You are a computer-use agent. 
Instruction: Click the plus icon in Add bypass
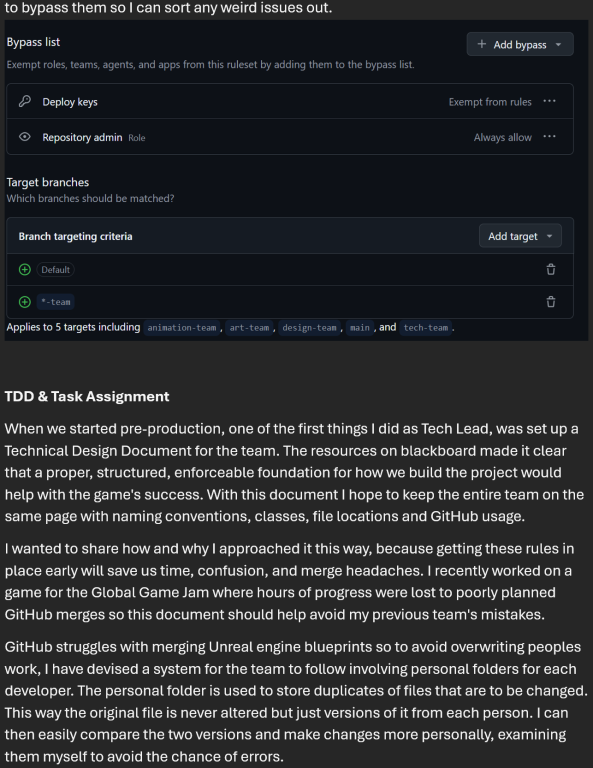pyautogui.click(x=481, y=44)
